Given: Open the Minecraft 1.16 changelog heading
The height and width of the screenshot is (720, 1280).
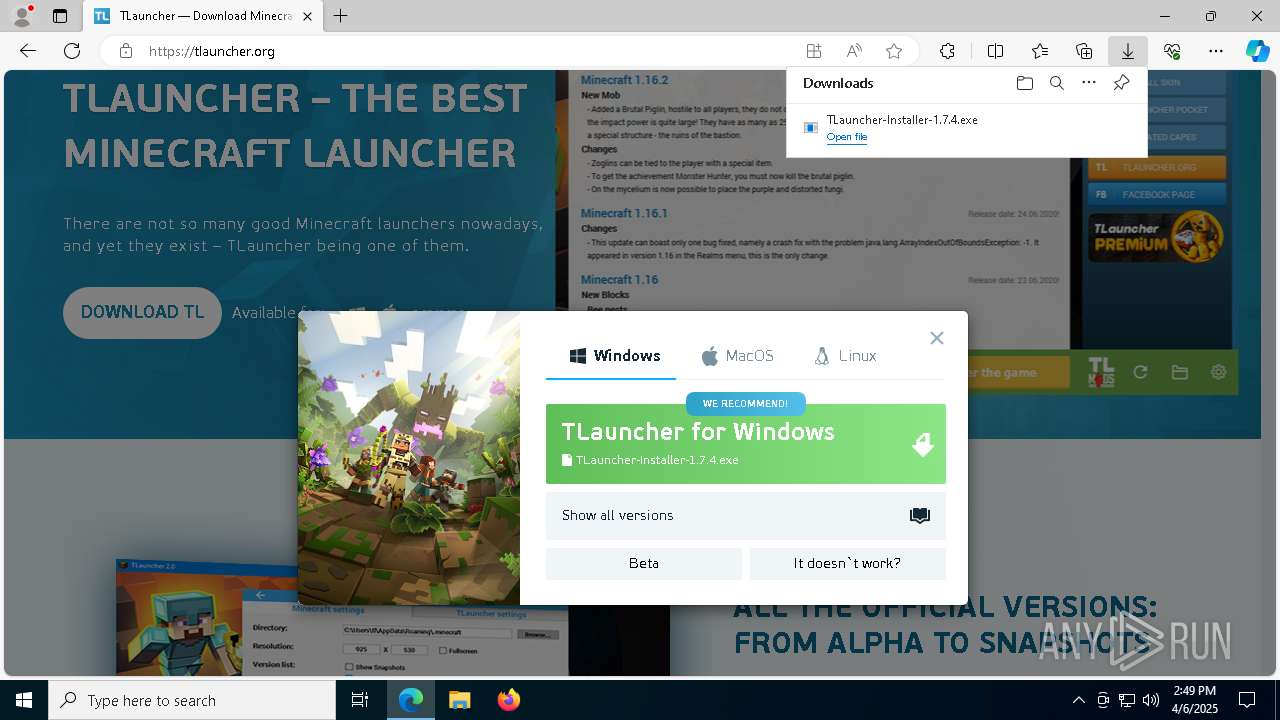Looking at the screenshot, I should 619,280.
